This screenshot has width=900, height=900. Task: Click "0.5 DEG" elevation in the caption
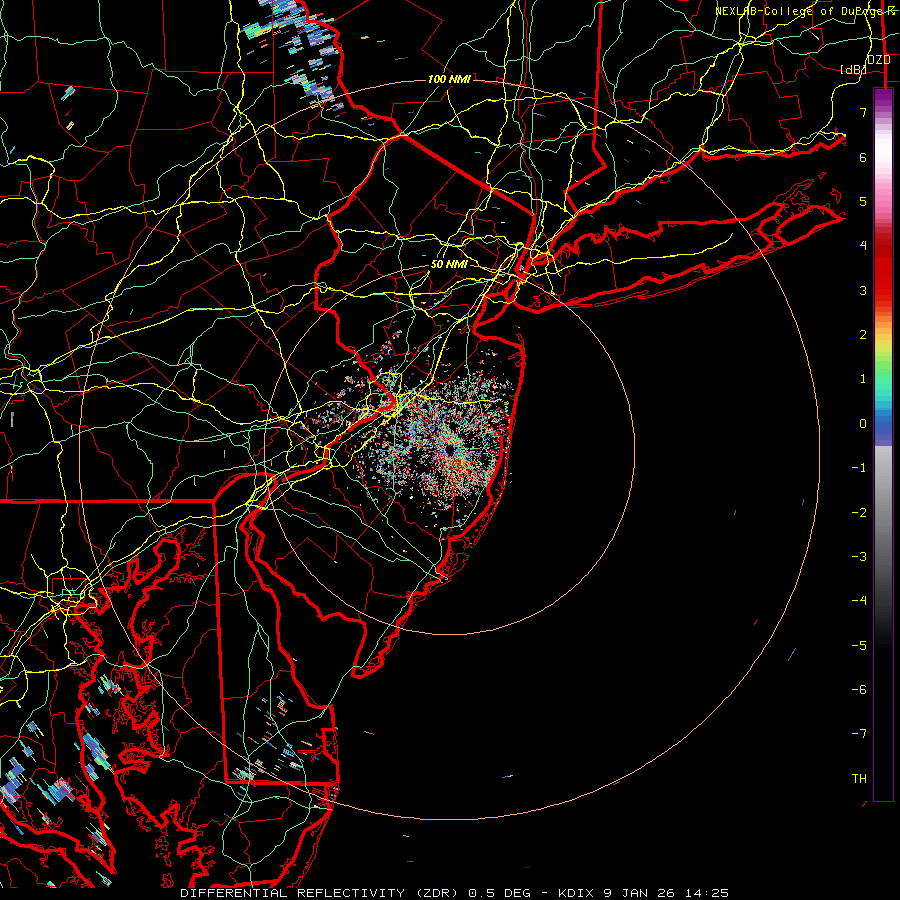[501, 893]
